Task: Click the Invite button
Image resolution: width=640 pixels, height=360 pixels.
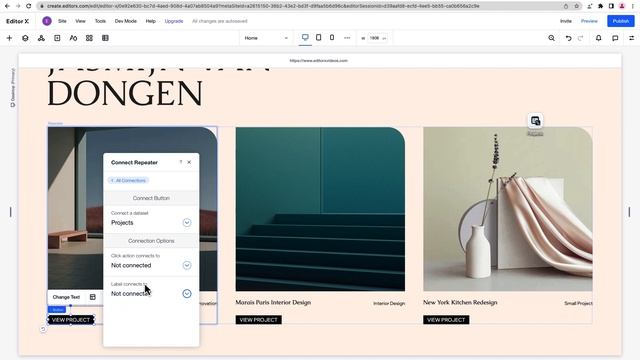Action: coord(566,21)
